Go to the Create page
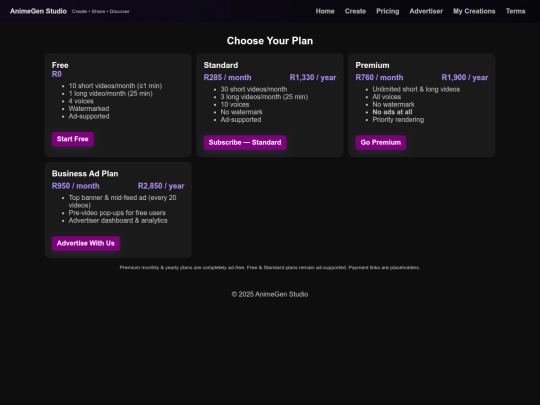The height and width of the screenshot is (405, 540). tap(355, 11)
